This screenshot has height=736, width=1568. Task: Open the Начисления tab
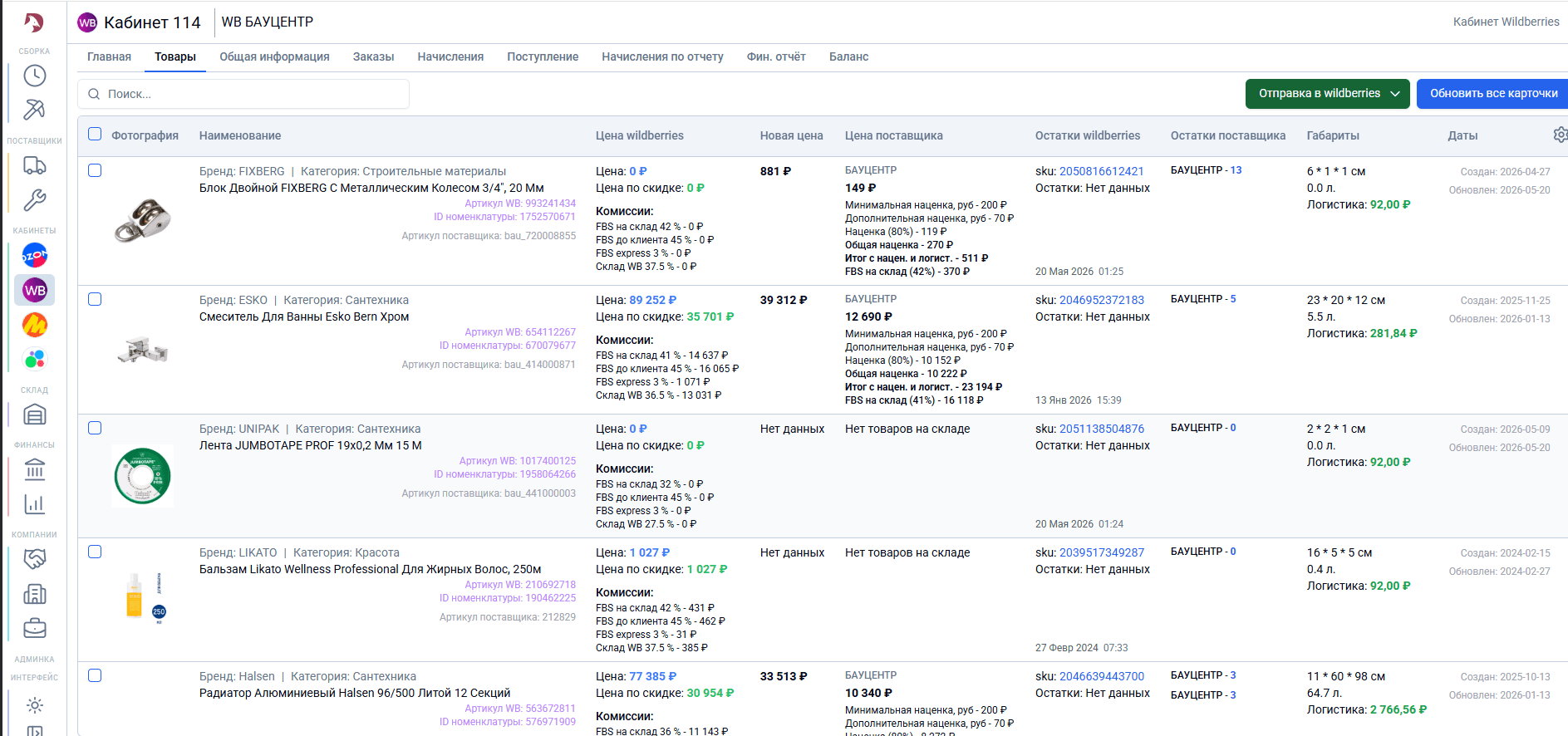click(450, 56)
